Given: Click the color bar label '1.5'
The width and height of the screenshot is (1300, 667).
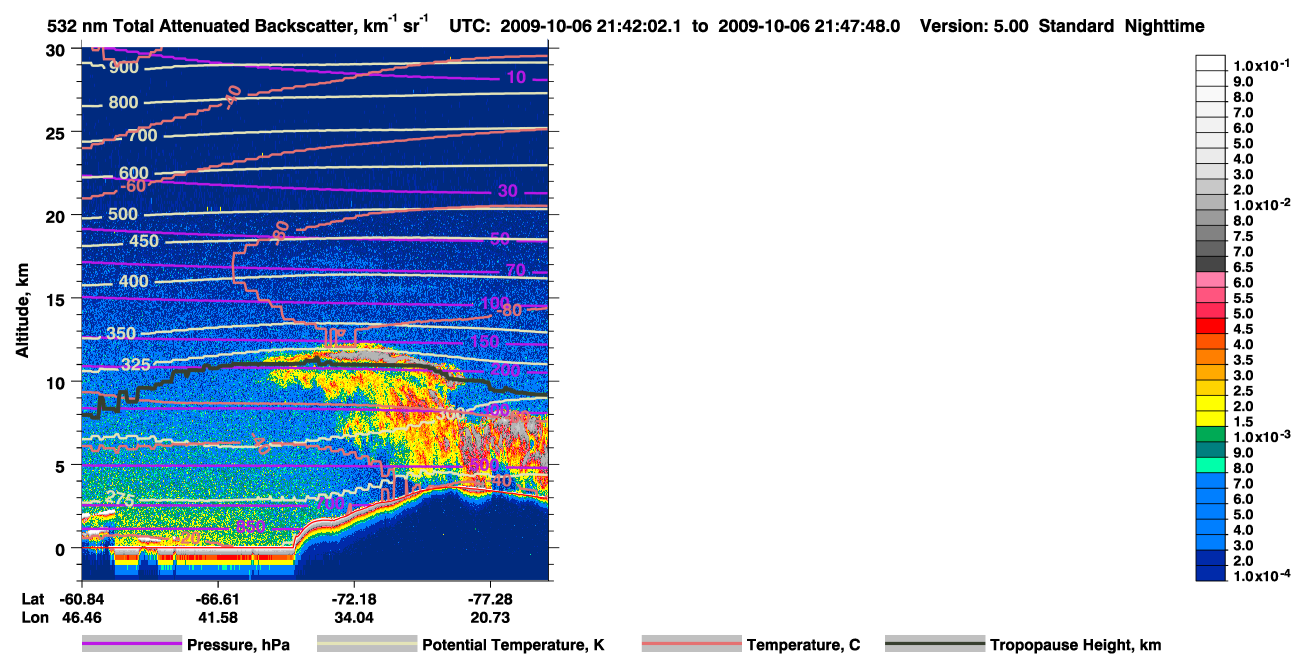Looking at the screenshot, I should pos(1243,421).
